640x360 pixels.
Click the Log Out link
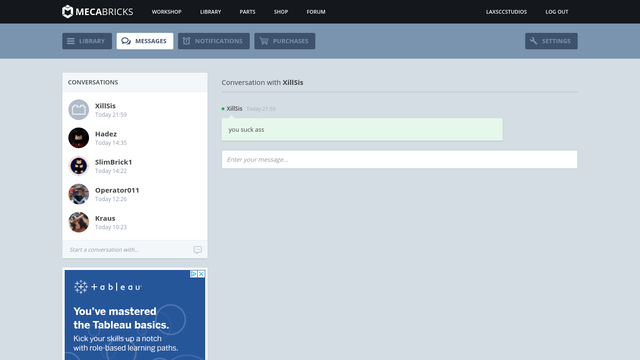tap(557, 12)
